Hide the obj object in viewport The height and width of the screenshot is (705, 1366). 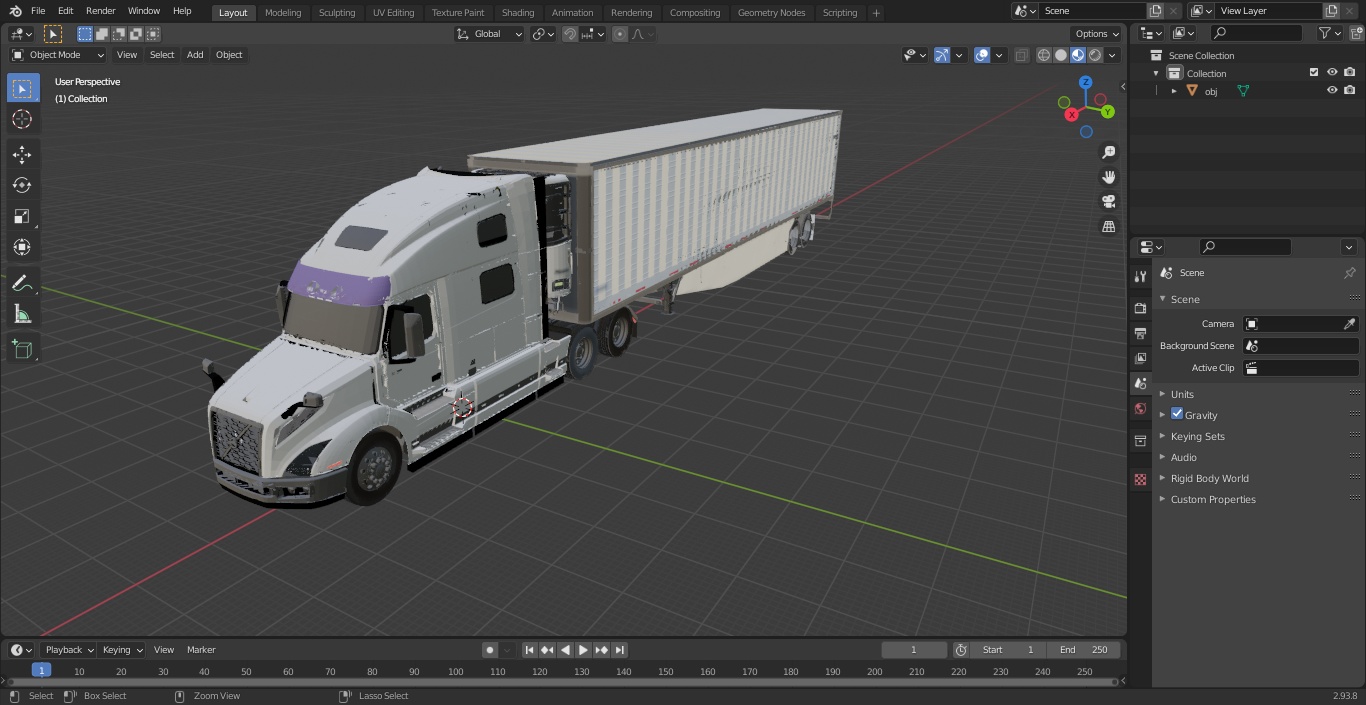[1332, 90]
